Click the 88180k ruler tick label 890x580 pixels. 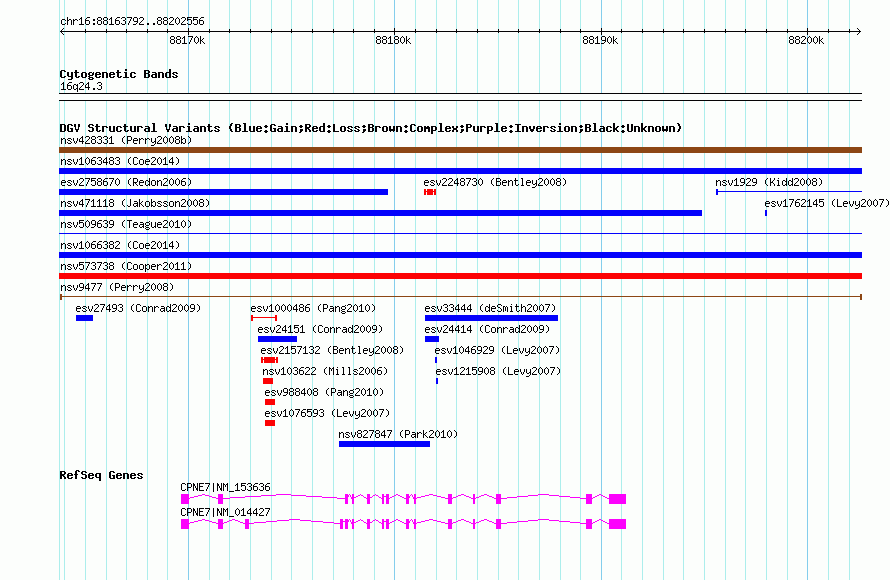click(393, 40)
